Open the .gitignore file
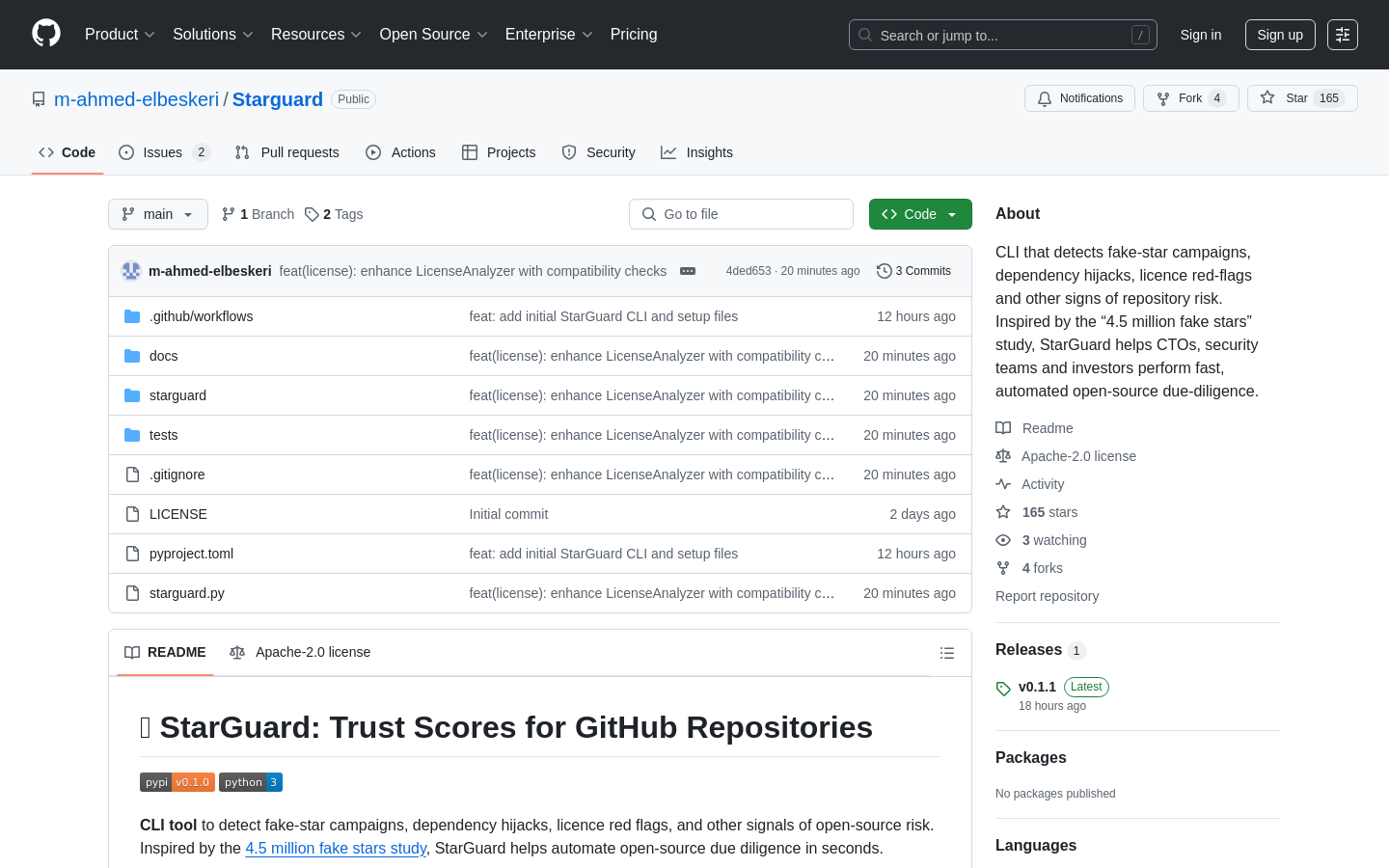The image size is (1389, 868). (x=177, y=475)
